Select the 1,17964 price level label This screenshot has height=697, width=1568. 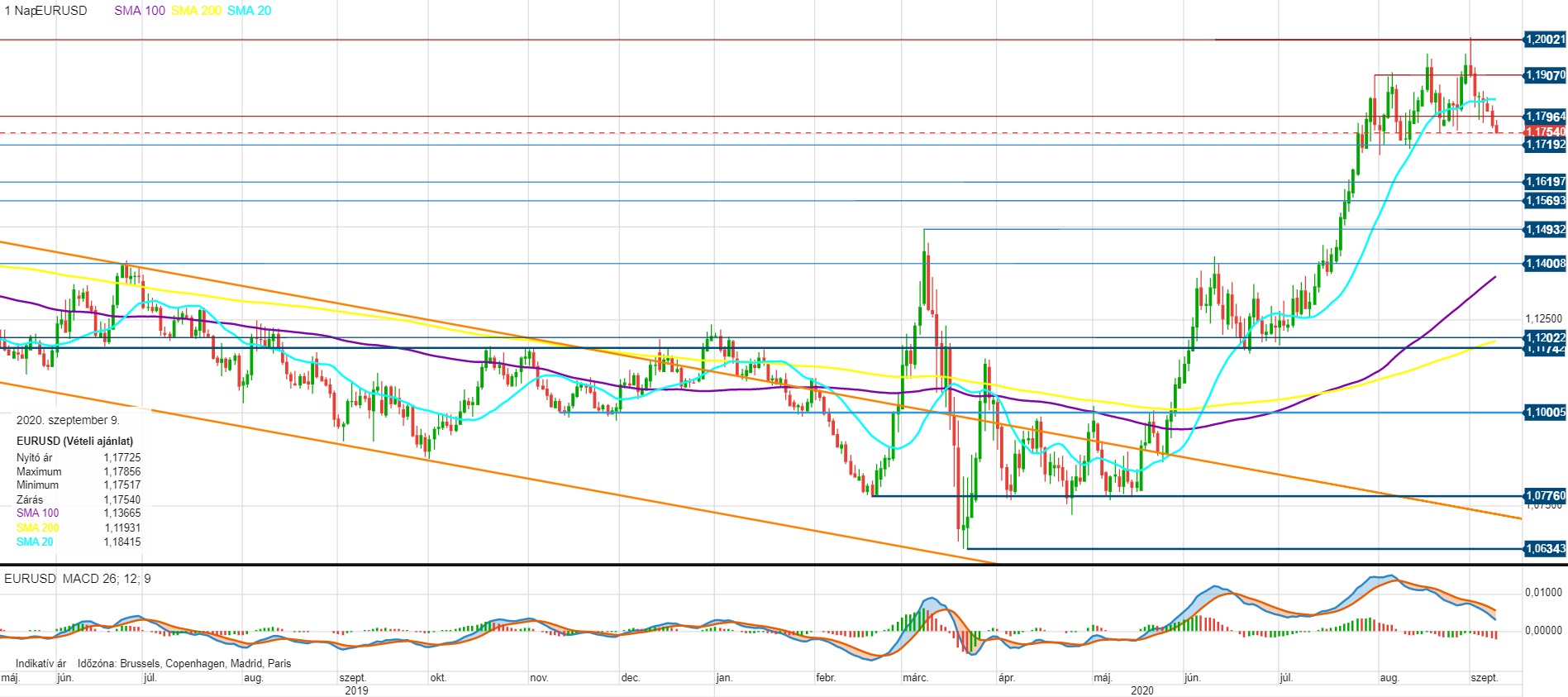[1545, 117]
